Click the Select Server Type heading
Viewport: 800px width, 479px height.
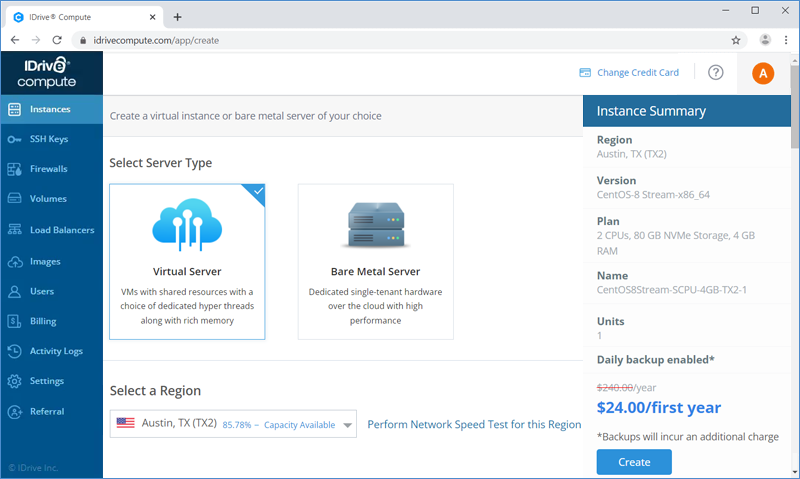pyautogui.click(x=161, y=163)
